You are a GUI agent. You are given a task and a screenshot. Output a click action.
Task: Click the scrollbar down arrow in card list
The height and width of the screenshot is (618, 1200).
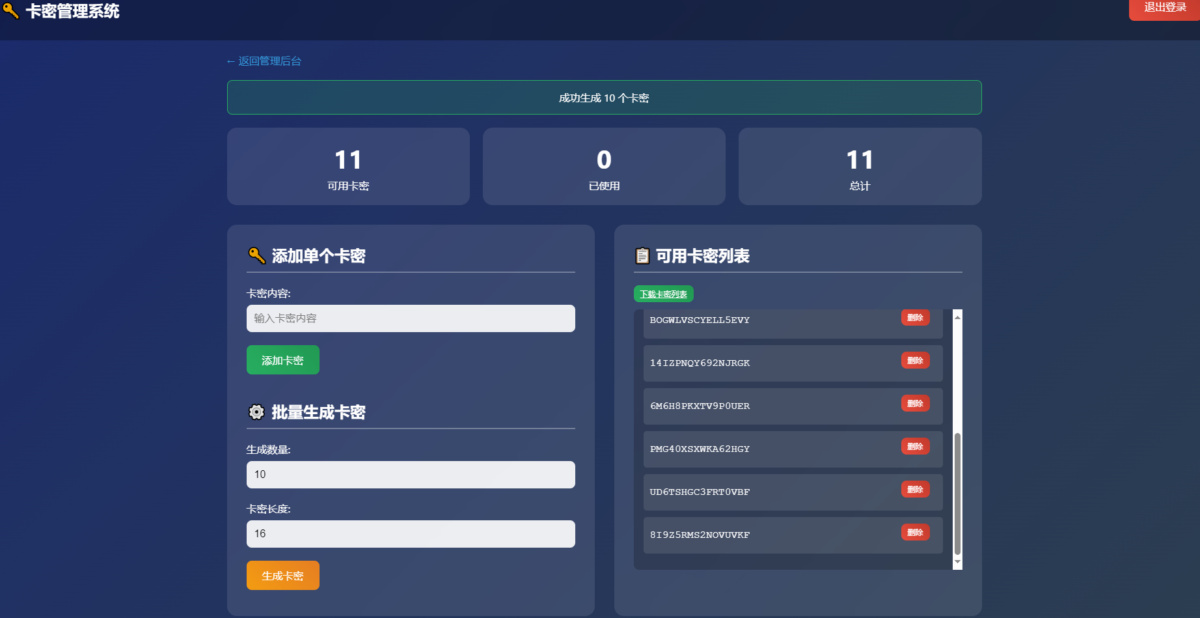pyautogui.click(x=957, y=563)
